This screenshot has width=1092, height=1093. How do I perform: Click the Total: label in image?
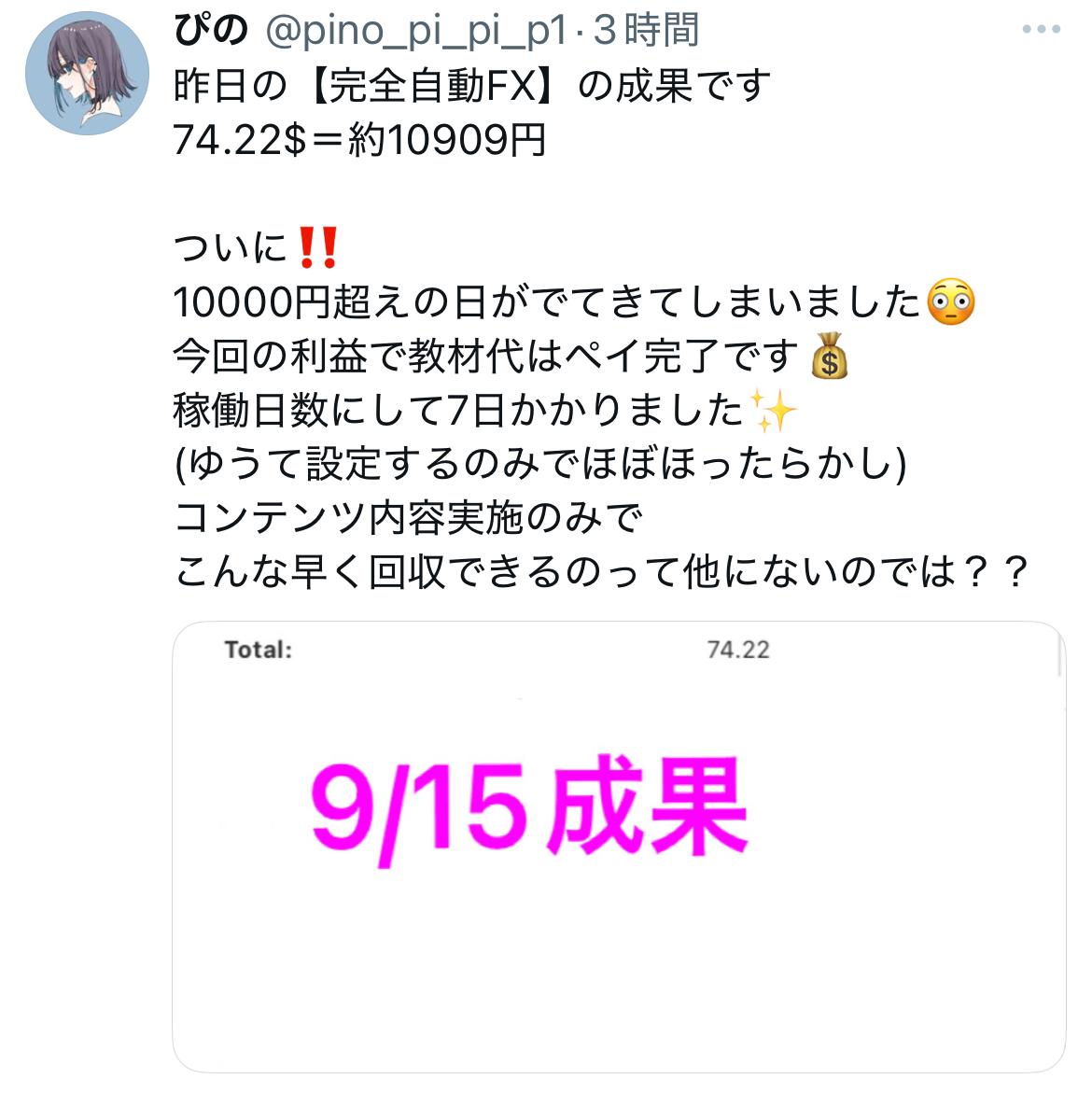(x=258, y=650)
